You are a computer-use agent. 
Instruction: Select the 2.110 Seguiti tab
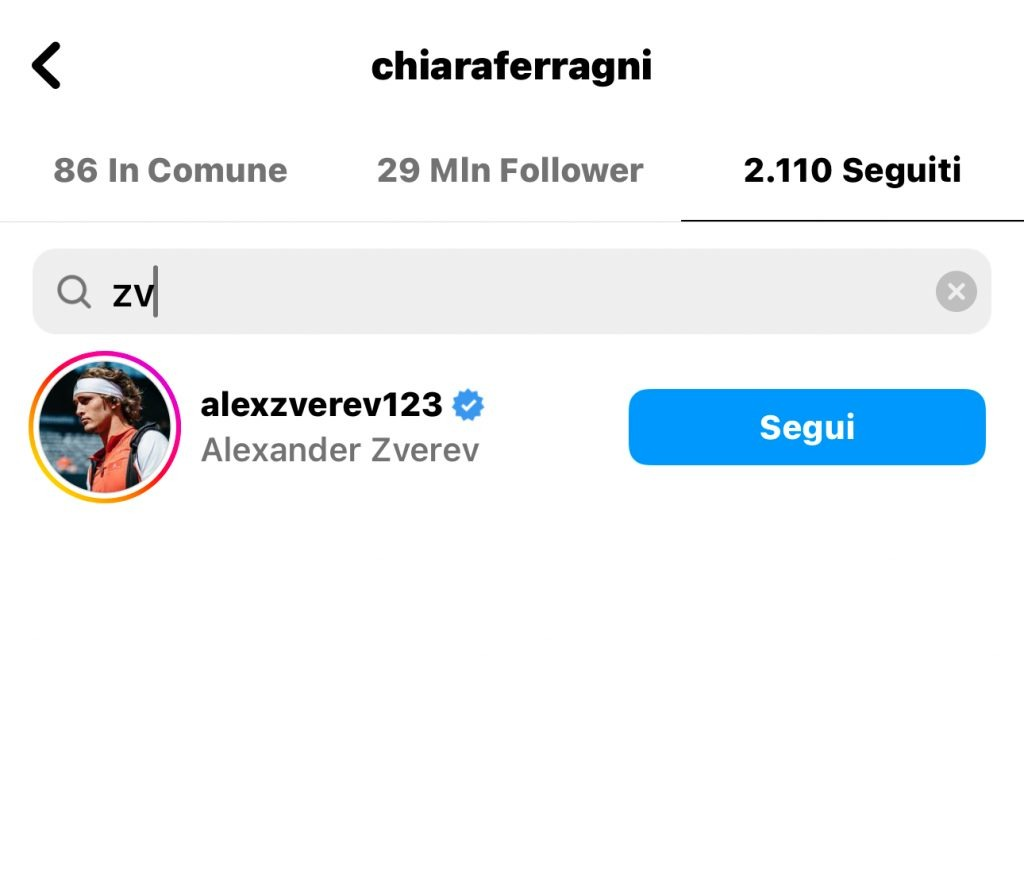[x=852, y=170]
